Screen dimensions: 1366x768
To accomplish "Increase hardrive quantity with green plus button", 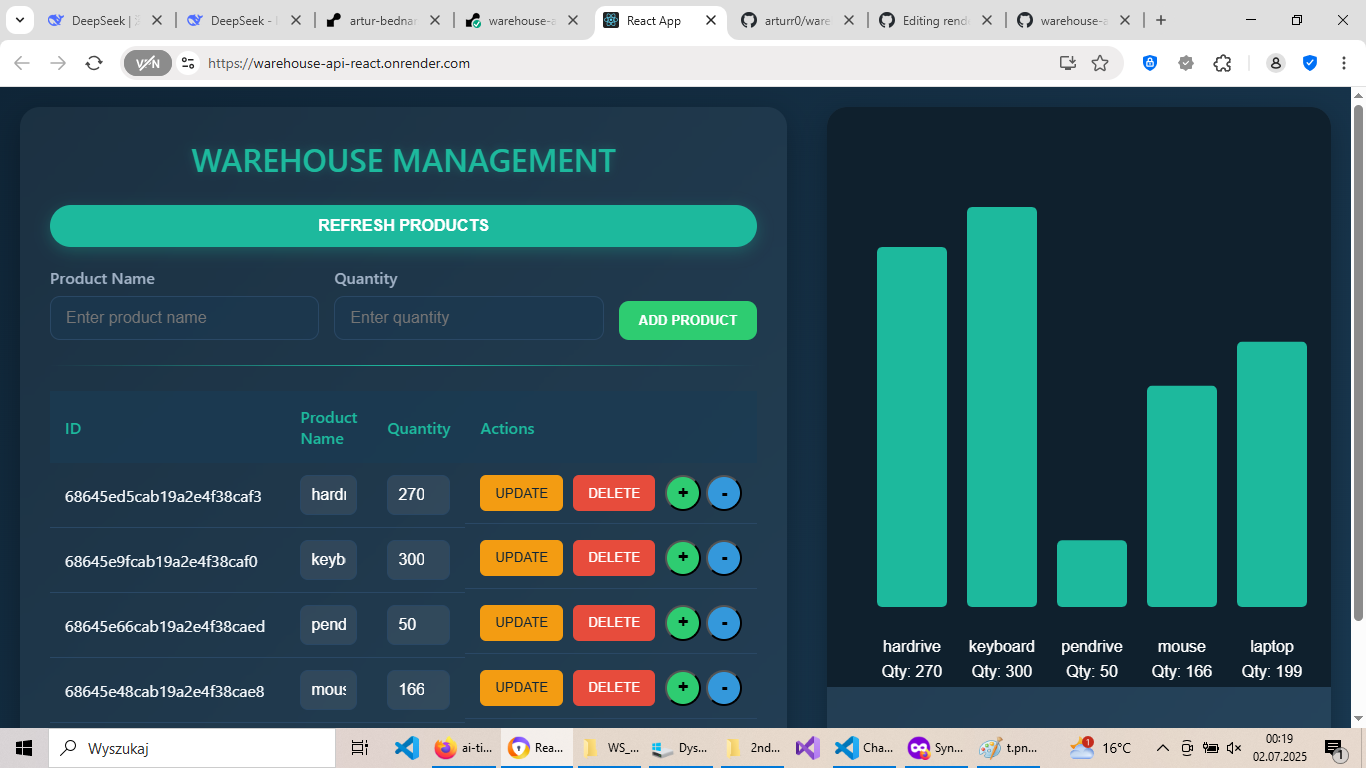I will (683, 493).
